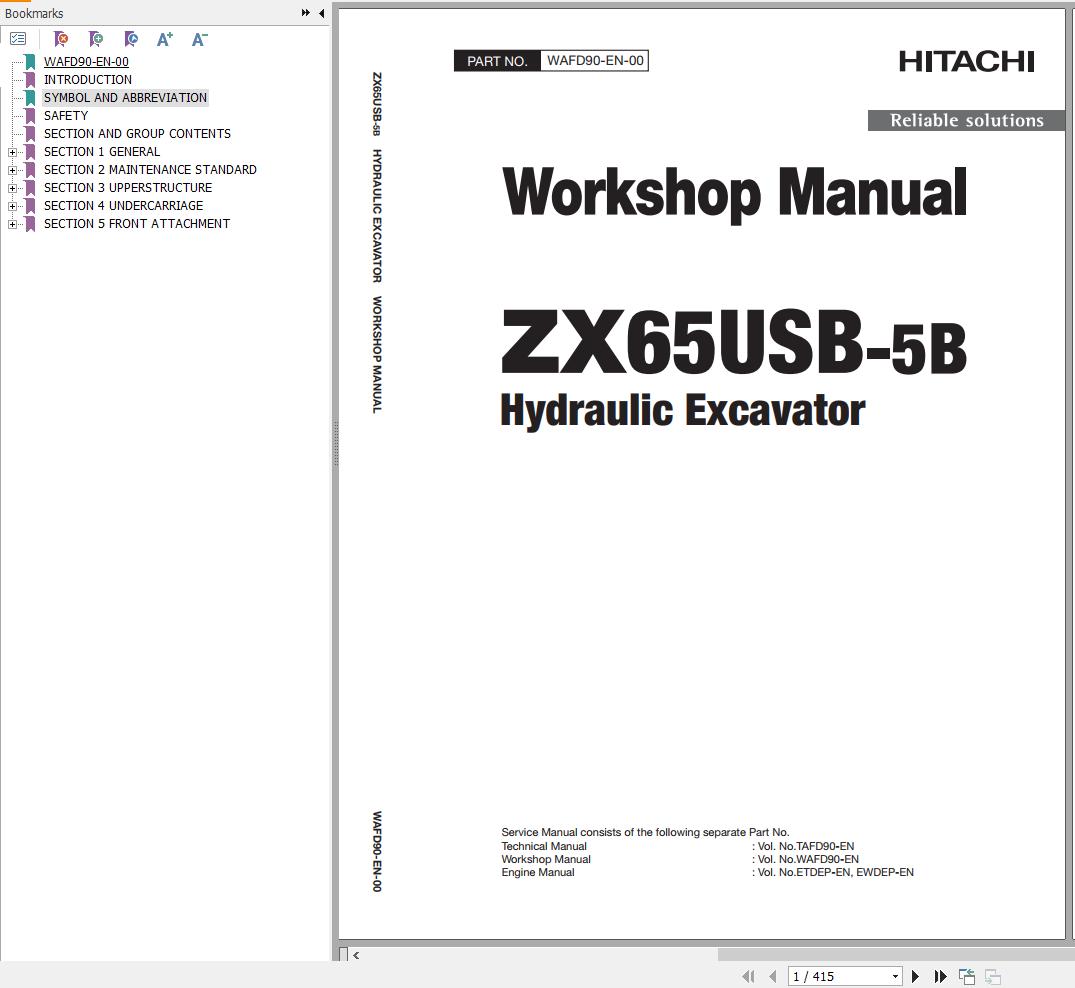1075x988 pixels.
Task: Open SECTION 4 UNDERCARRIAGE bookmark
Action: (123, 206)
